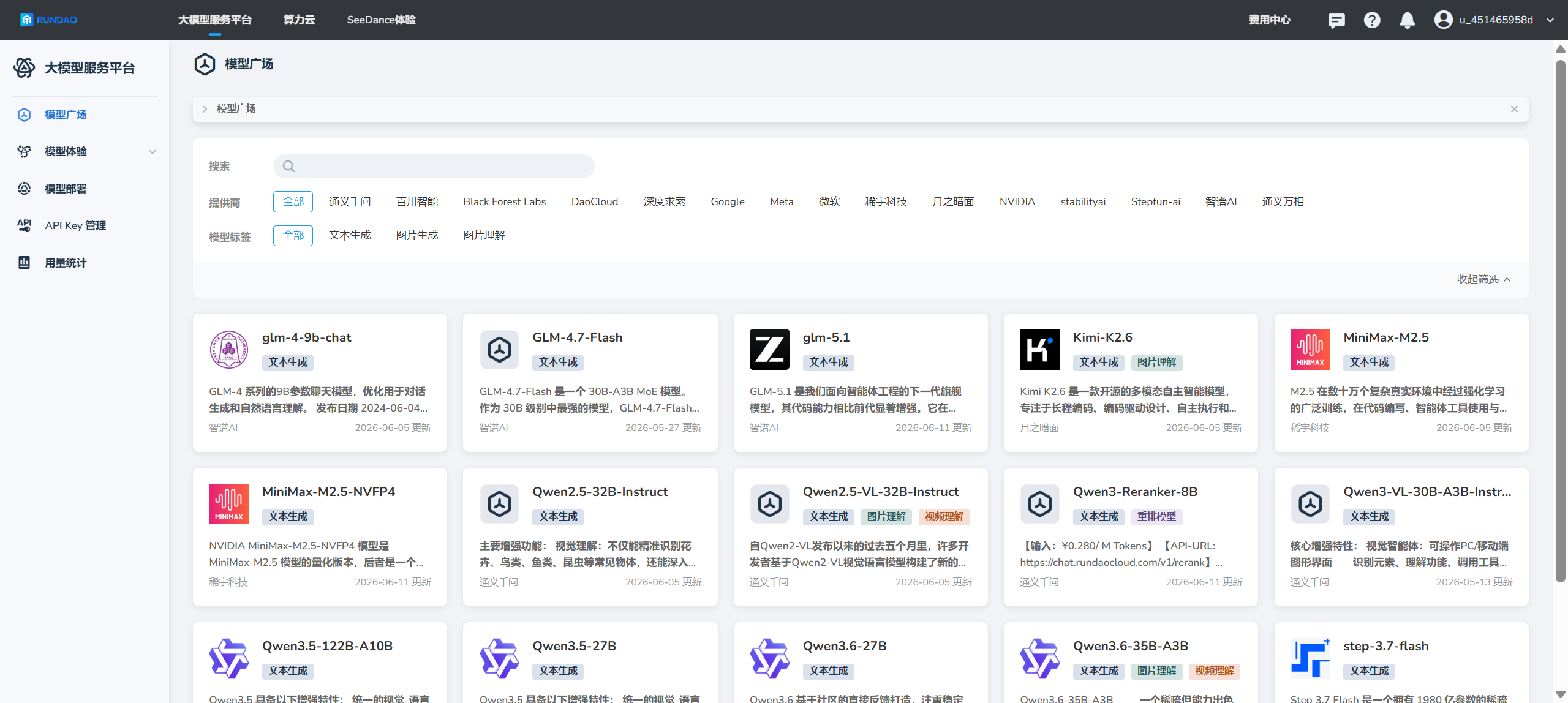Open the SeeDance体验 top tab
This screenshot has width=1568, height=703.
[381, 20]
